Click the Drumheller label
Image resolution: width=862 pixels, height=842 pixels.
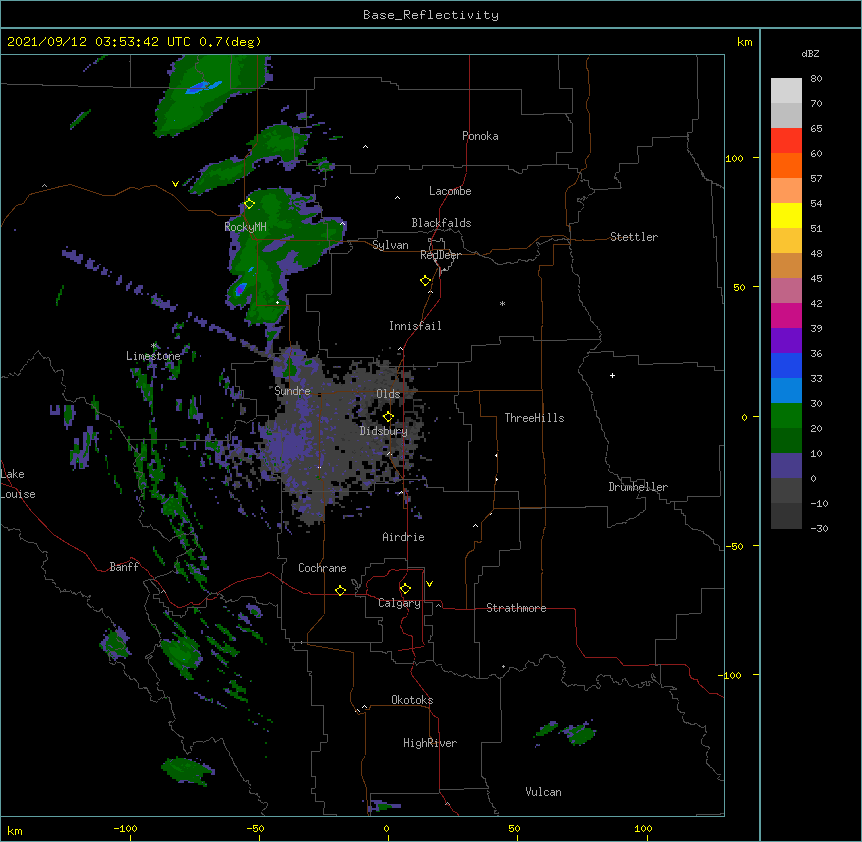click(x=638, y=487)
